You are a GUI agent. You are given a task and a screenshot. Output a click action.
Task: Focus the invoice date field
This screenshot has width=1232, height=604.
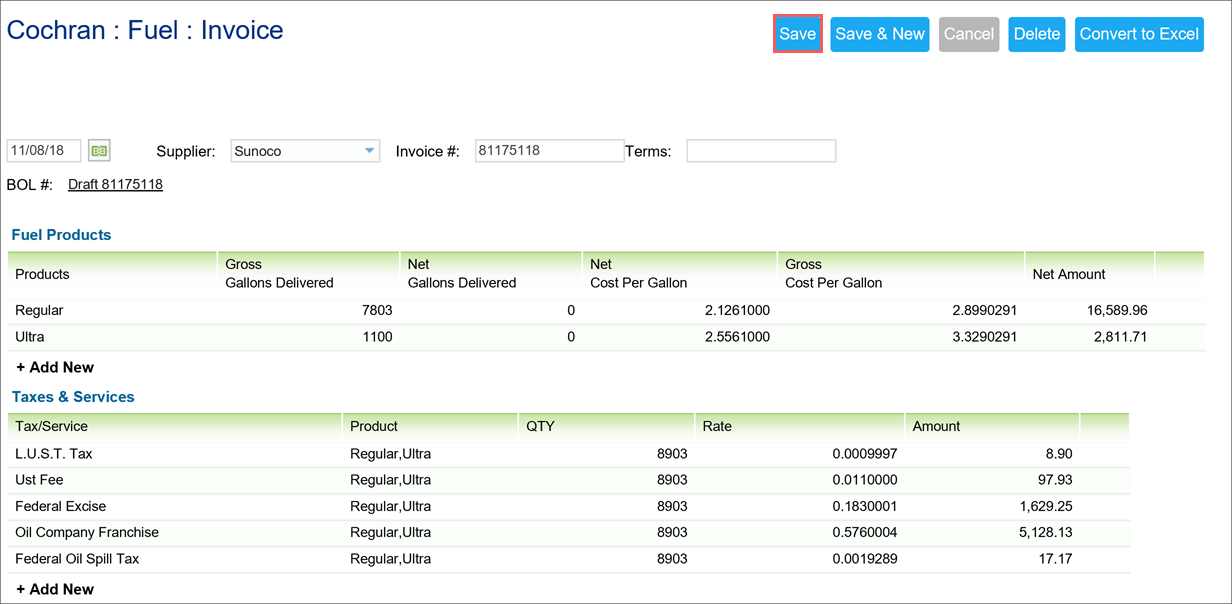coord(44,151)
